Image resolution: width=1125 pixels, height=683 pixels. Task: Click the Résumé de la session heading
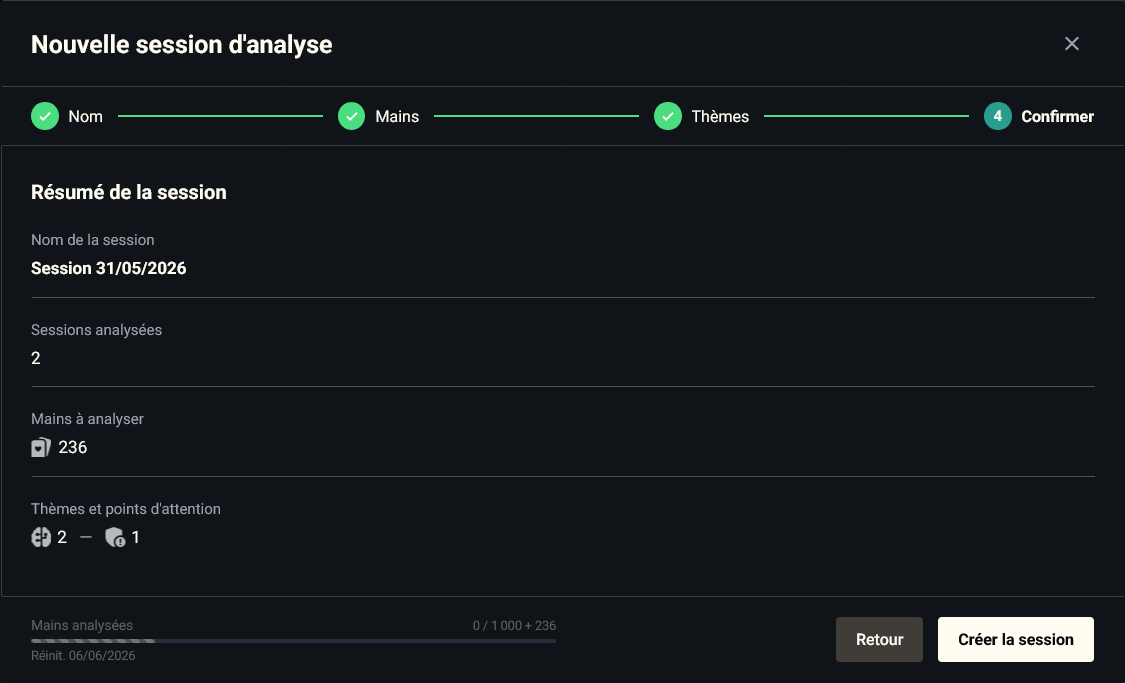tap(128, 192)
